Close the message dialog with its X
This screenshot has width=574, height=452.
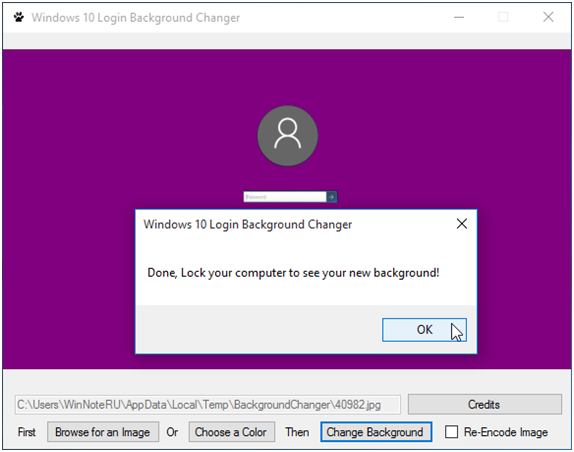tap(462, 224)
